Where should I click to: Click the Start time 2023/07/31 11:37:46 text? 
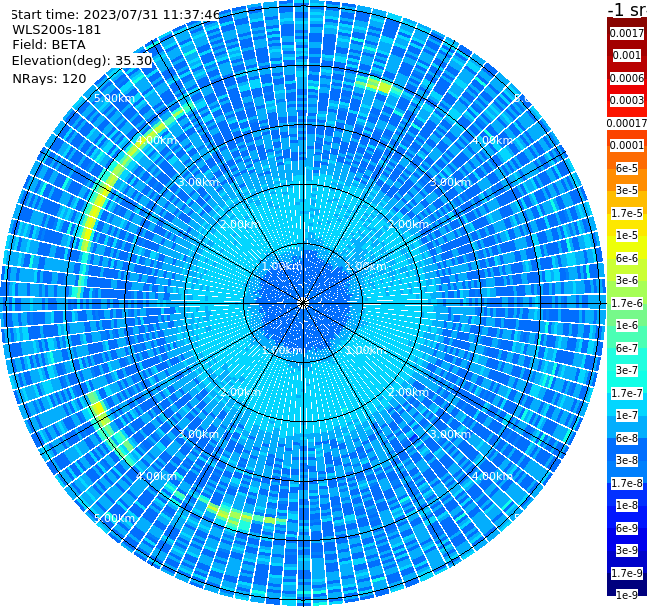coord(116,14)
